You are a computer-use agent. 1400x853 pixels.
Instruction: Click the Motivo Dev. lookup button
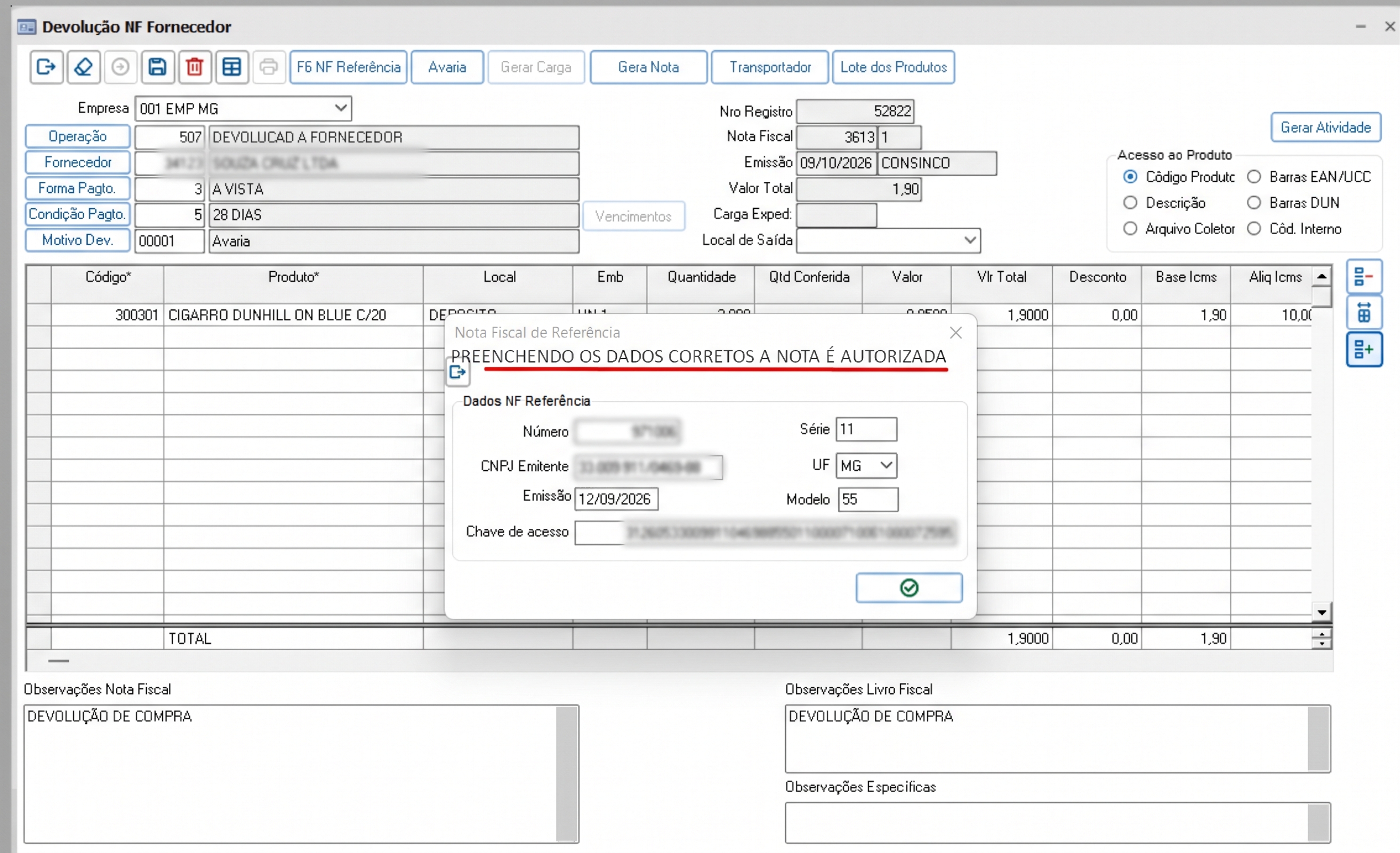pyautogui.click(x=78, y=240)
